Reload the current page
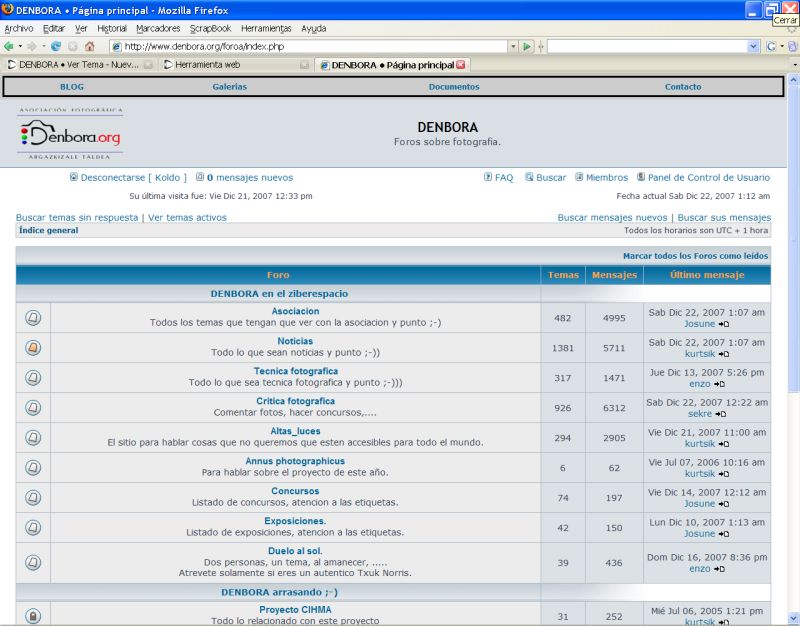 tap(56, 46)
